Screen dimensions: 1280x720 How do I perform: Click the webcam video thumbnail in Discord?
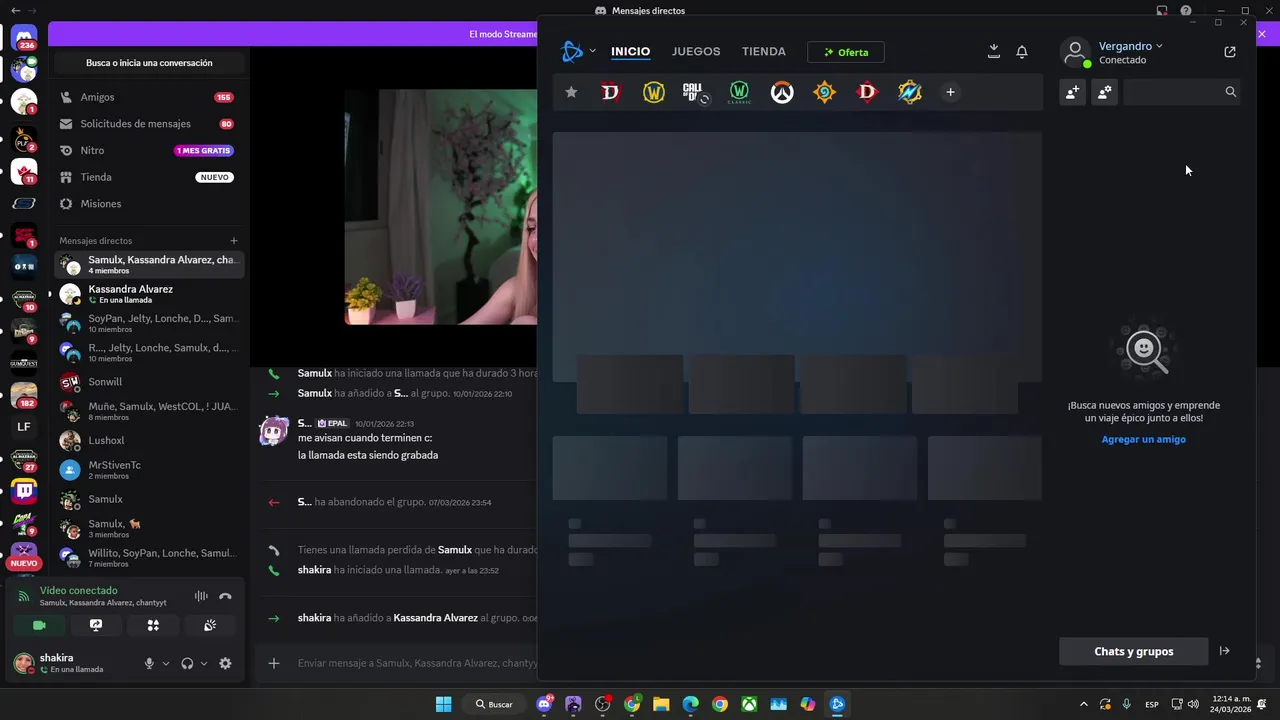click(441, 207)
